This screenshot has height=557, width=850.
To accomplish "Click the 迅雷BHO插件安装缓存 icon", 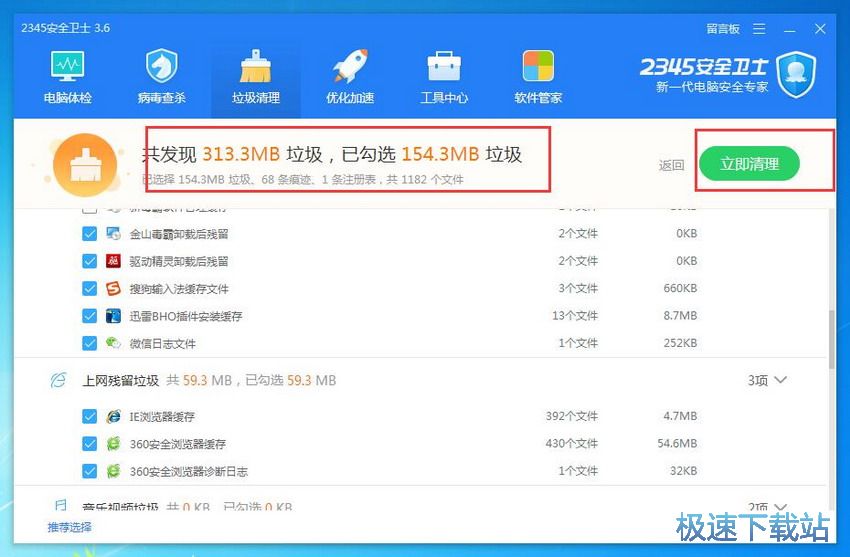I will pyautogui.click(x=113, y=315).
